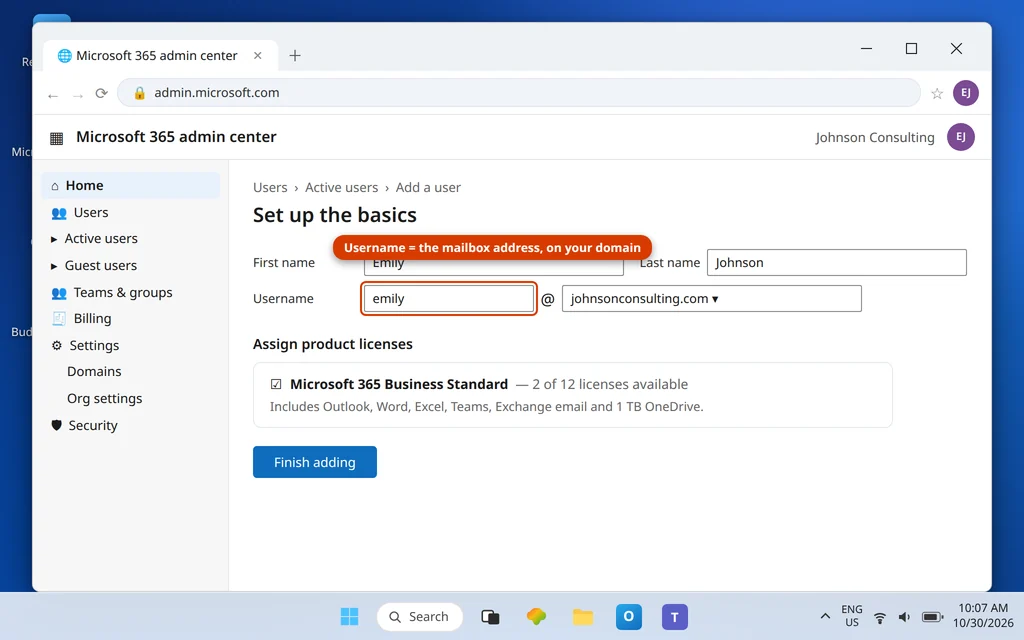
Task: Click the Users people icon in sidebar
Action: pyautogui.click(x=59, y=213)
